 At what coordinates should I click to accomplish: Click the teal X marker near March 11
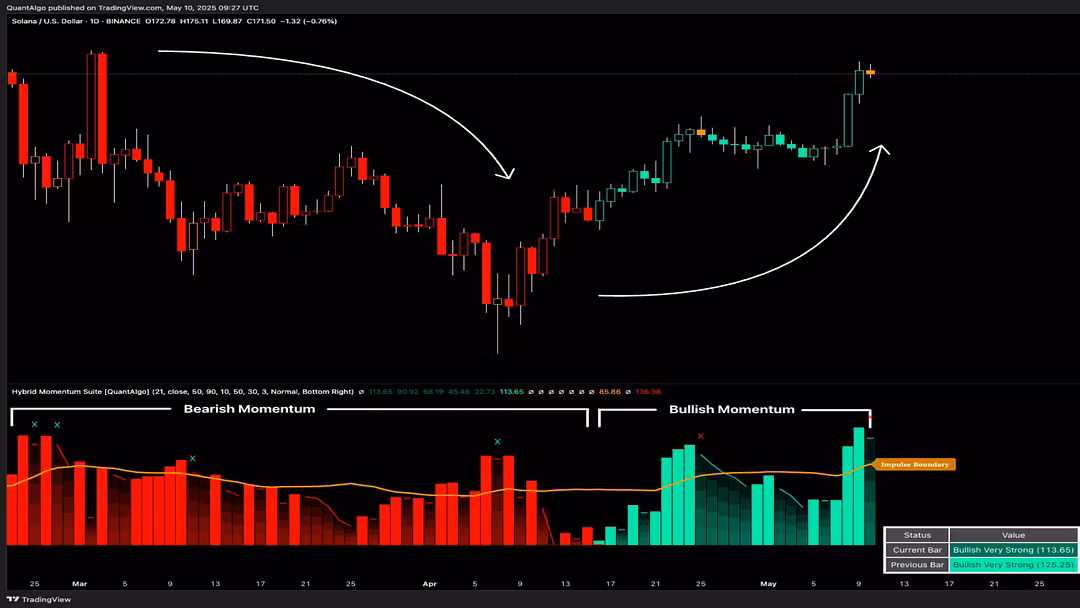(x=192, y=458)
